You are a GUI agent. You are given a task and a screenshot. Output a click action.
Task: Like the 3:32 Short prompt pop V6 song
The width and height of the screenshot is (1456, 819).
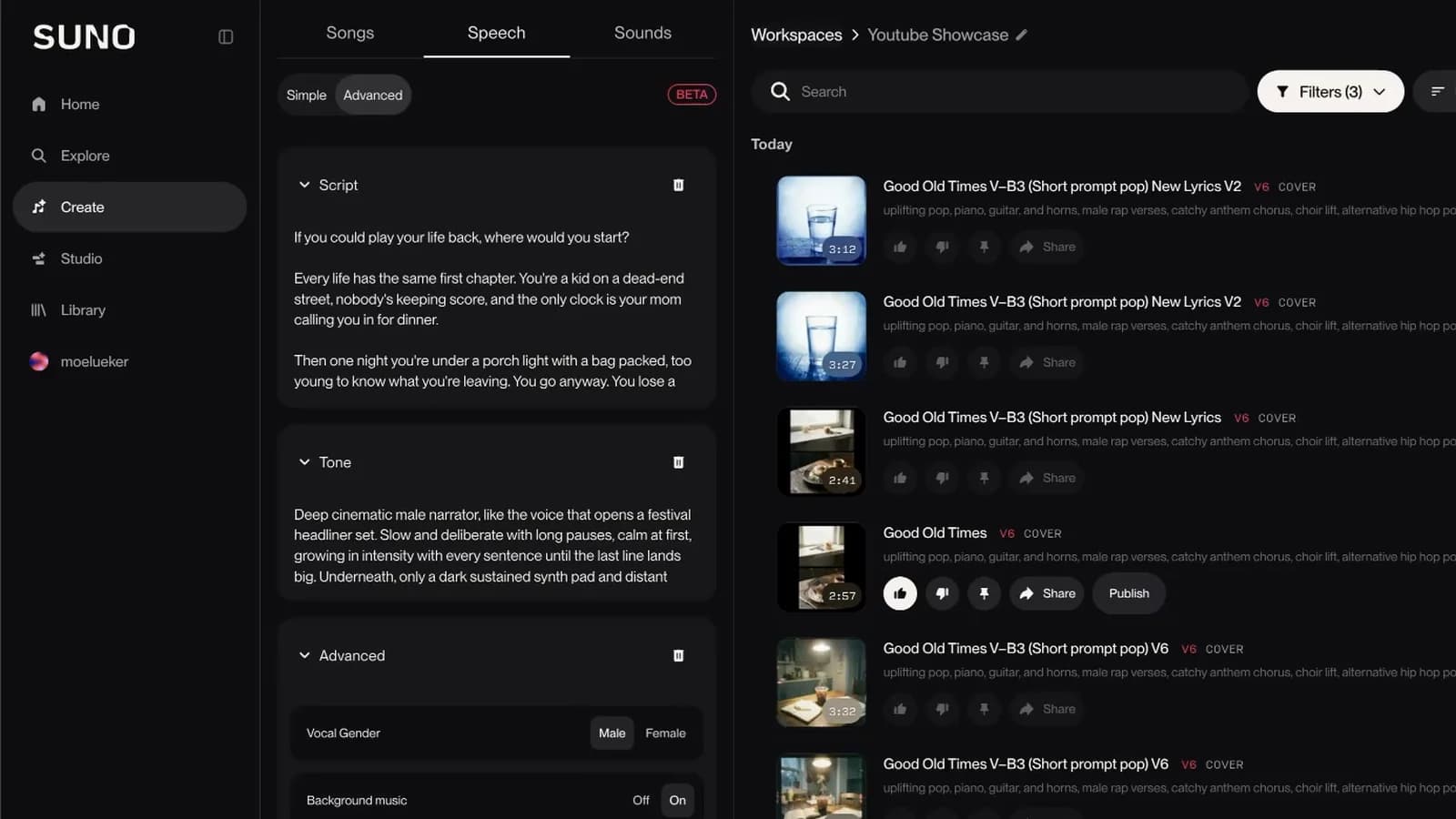tap(900, 709)
